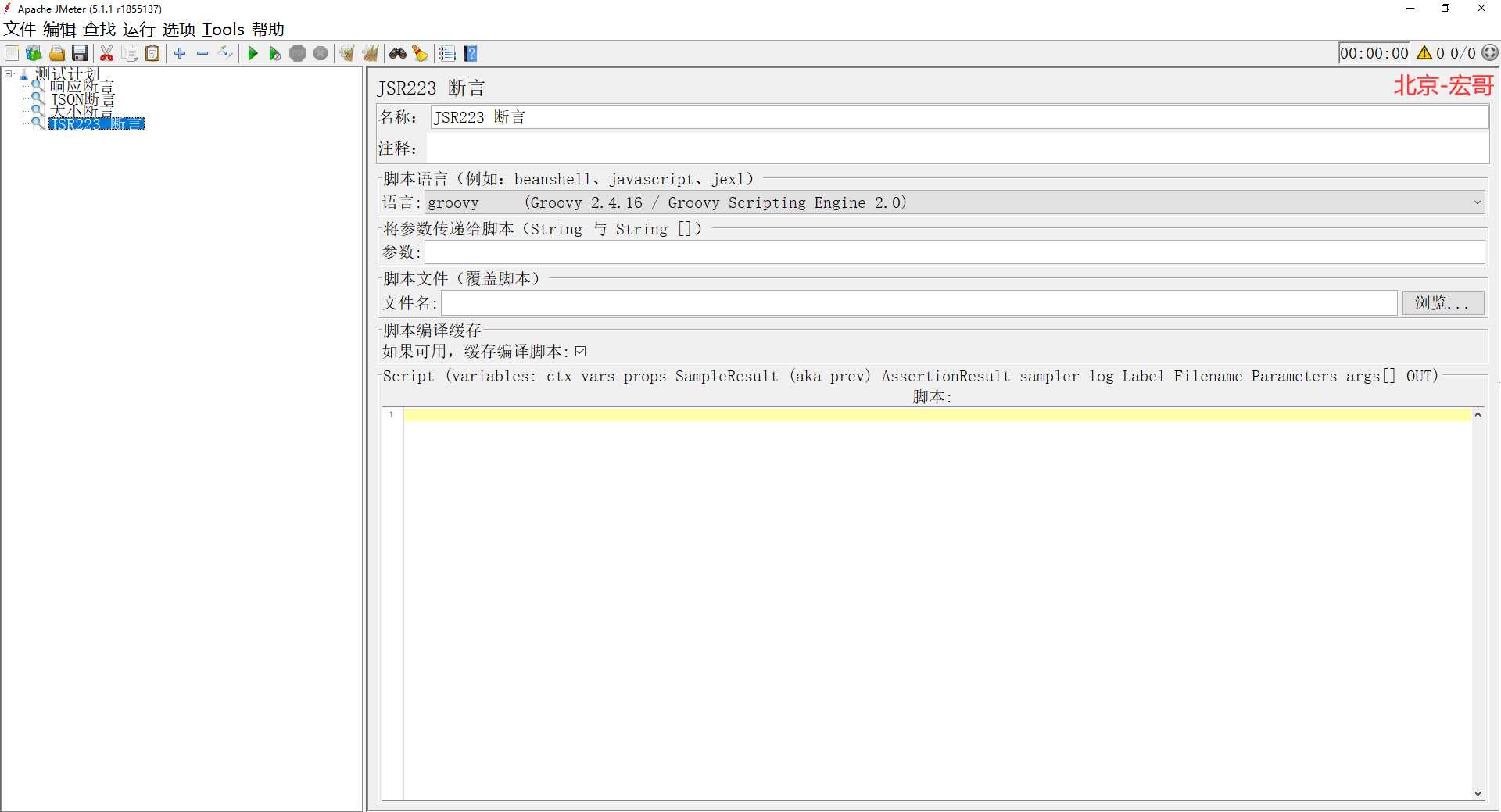This screenshot has width=1501, height=812.
Task: Click the magnifier icon beside JSR223 断言
Action: [x=38, y=123]
